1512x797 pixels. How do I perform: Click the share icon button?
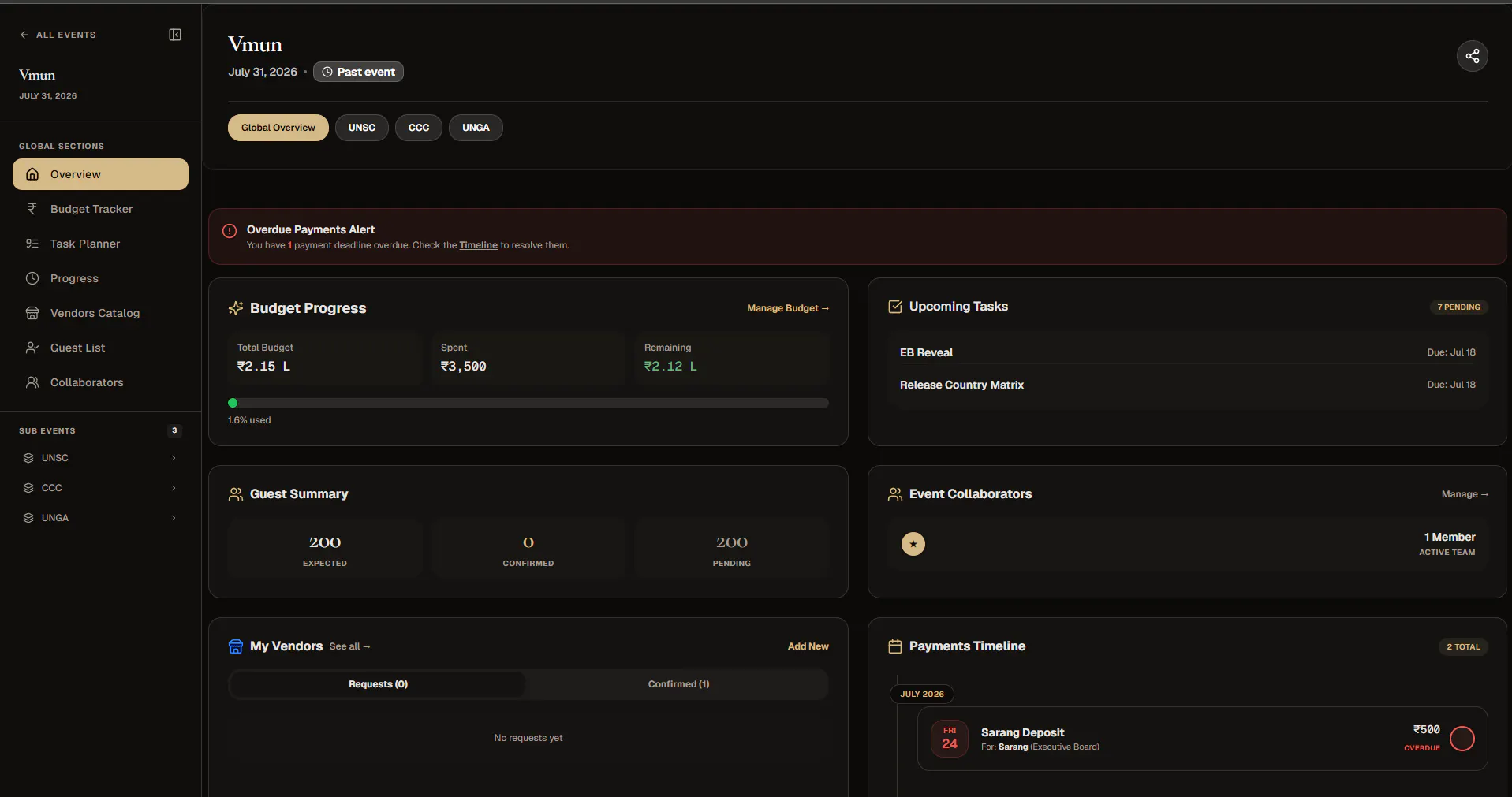click(1472, 56)
